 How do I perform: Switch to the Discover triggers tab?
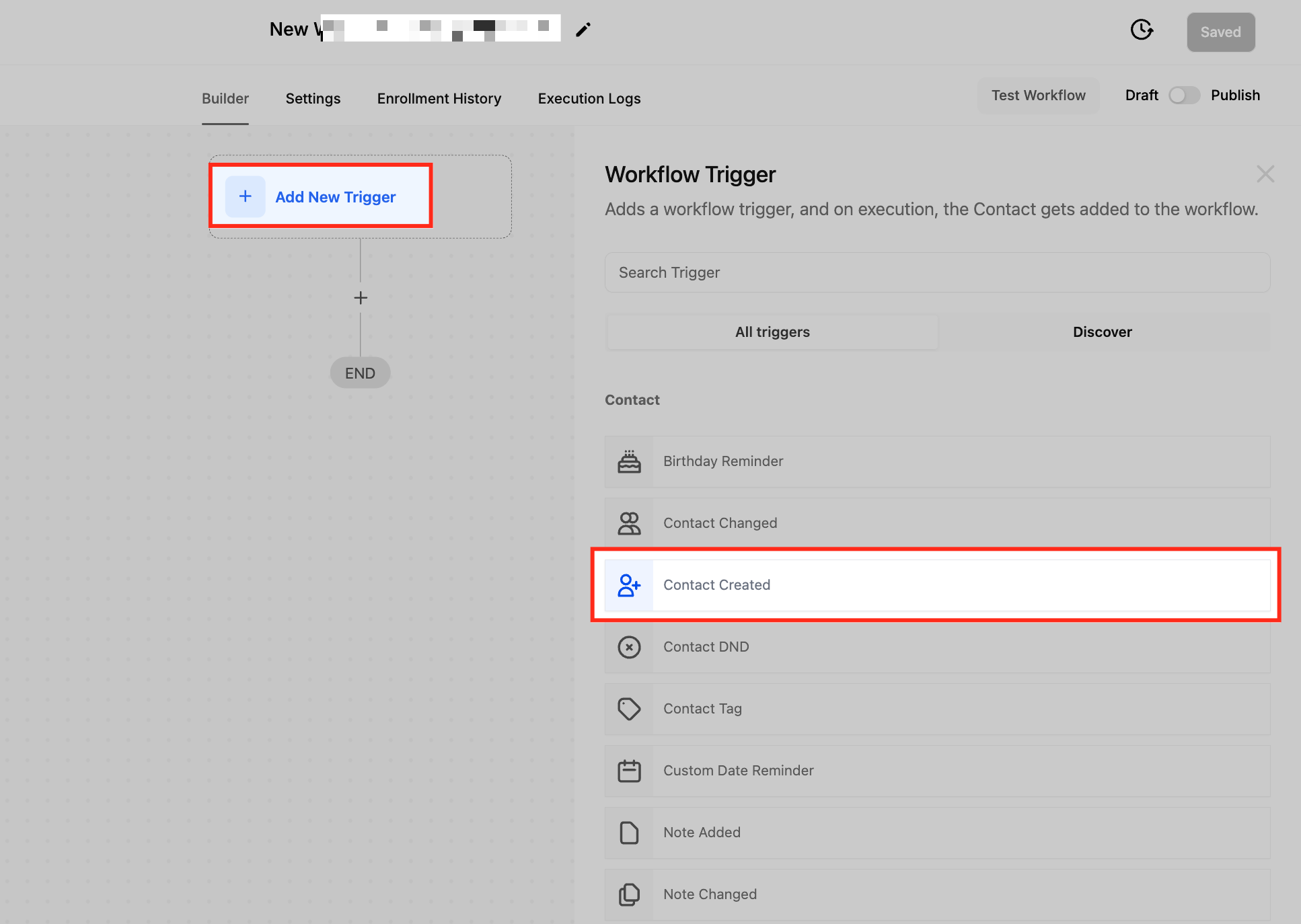[1102, 332]
